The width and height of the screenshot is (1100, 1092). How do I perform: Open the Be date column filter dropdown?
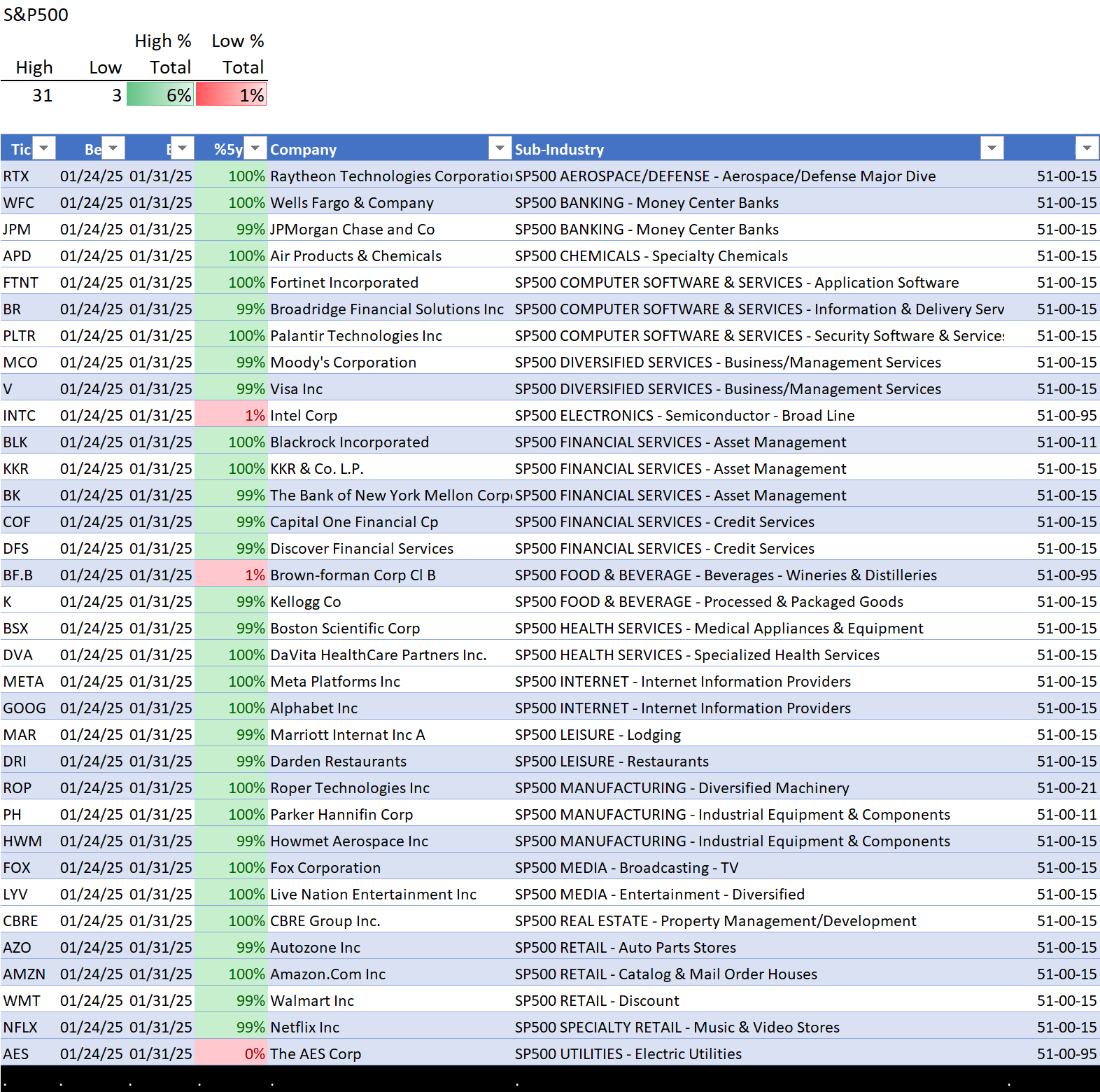click(113, 148)
